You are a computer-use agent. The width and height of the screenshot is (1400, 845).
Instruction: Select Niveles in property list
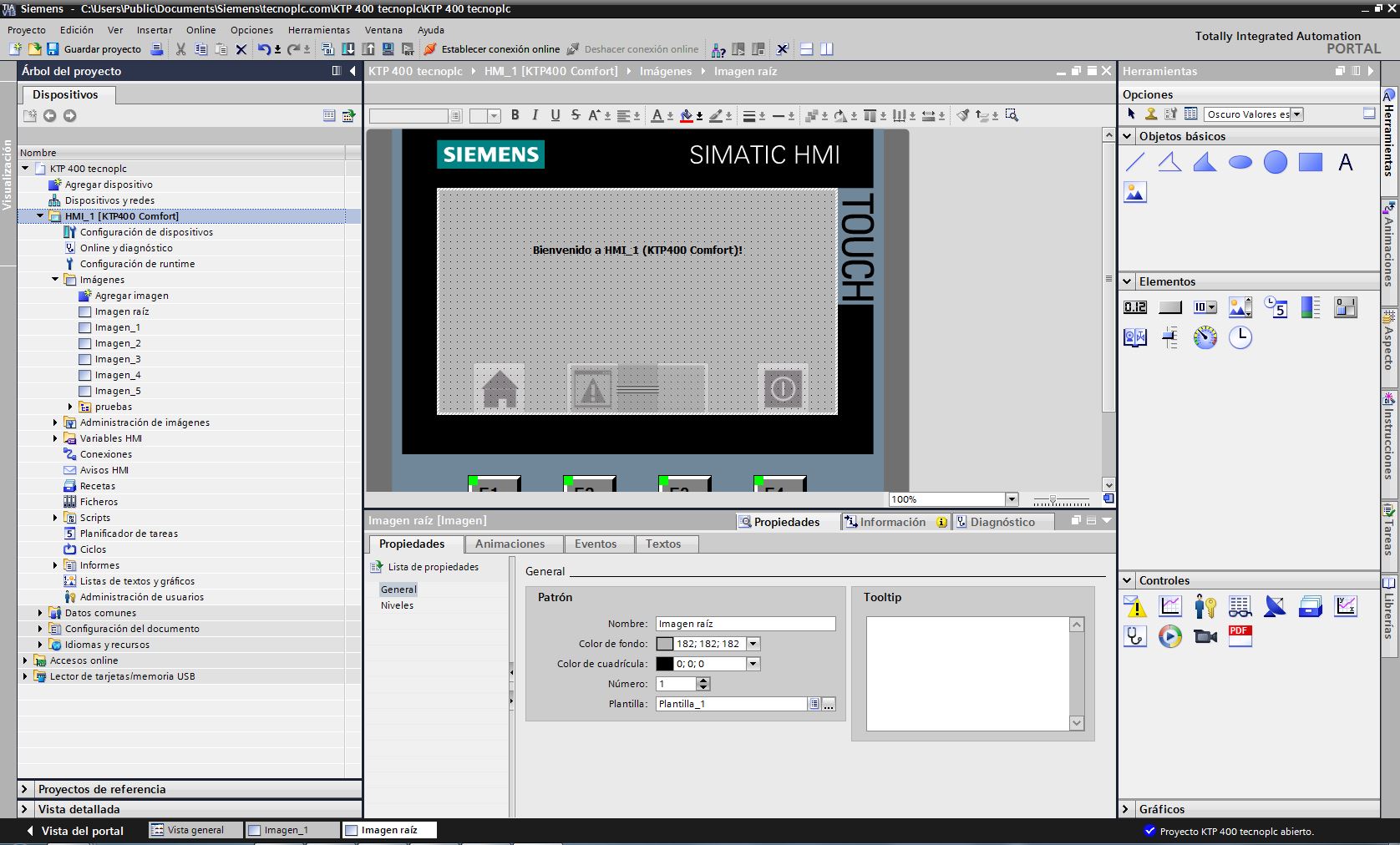398,605
